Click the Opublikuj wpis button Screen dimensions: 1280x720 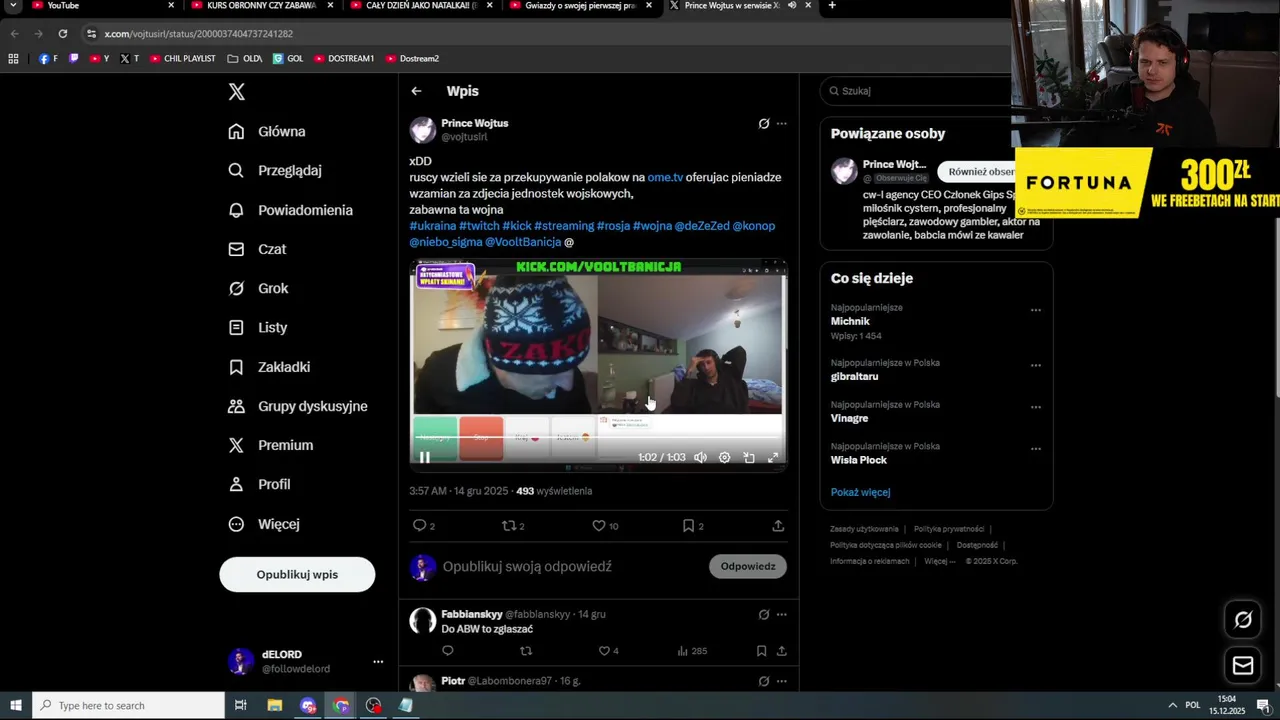point(297,574)
